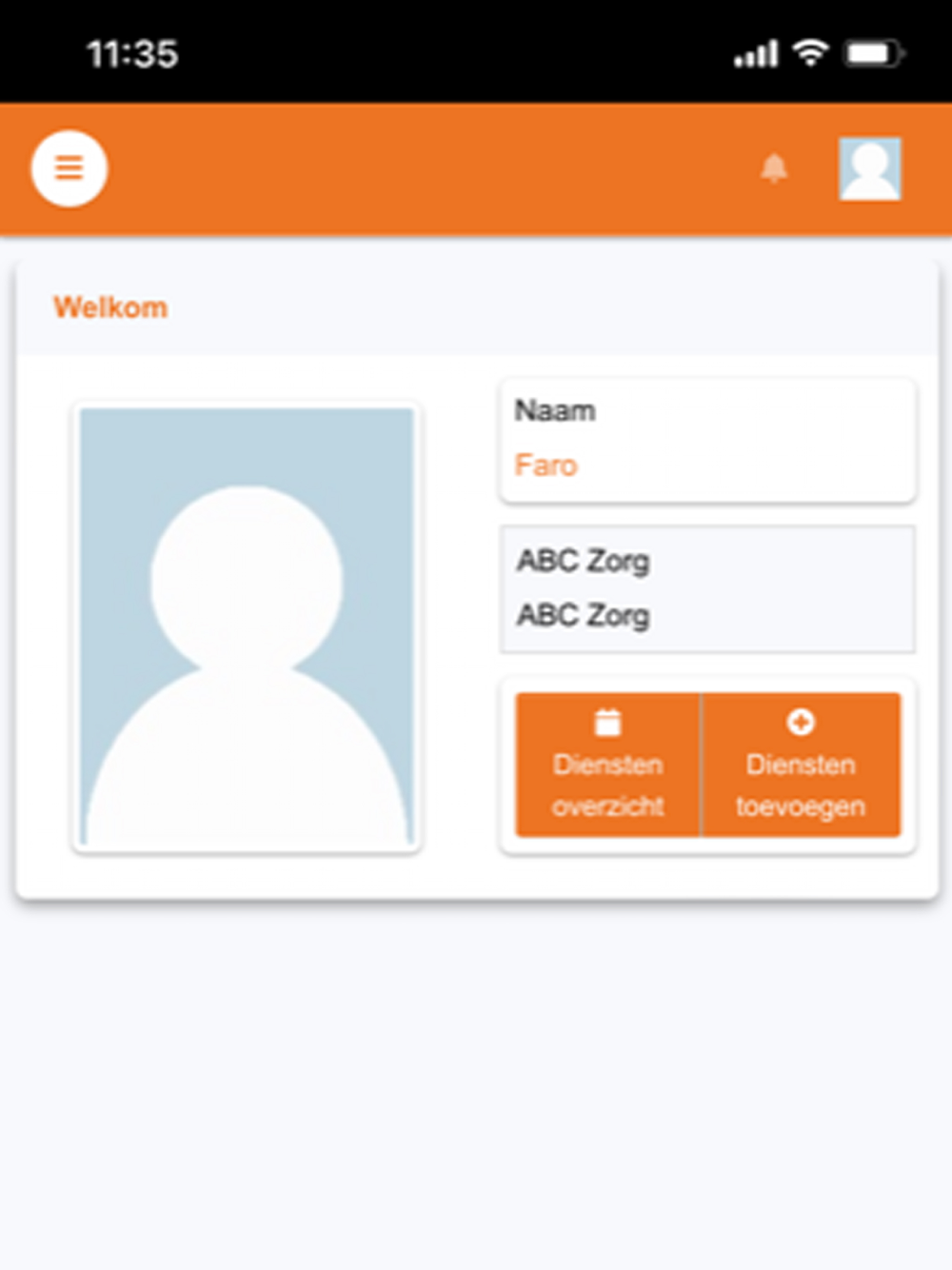Screen dimensions: 952x1270
Task: Click the Naam label text
Action: click(555, 410)
